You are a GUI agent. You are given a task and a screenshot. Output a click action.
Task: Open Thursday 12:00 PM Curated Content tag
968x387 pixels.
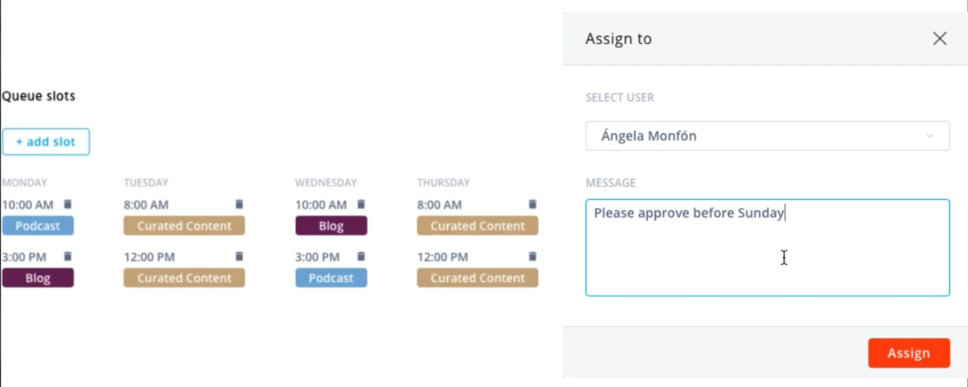(477, 278)
